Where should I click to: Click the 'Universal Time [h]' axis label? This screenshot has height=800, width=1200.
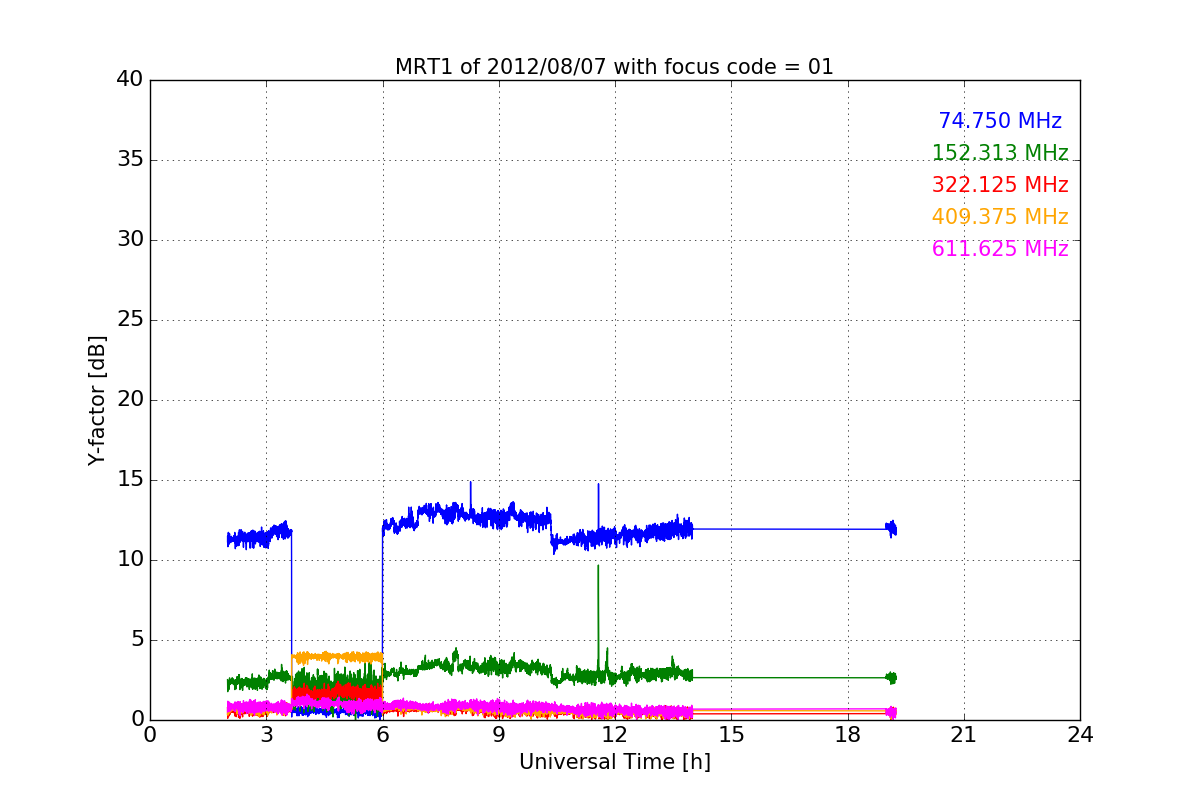(614, 762)
